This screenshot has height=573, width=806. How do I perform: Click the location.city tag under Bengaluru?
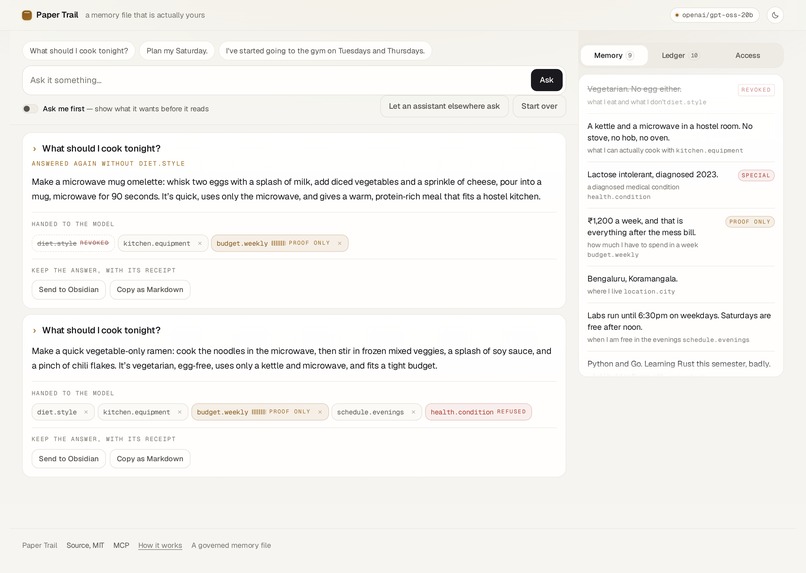point(649,292)
